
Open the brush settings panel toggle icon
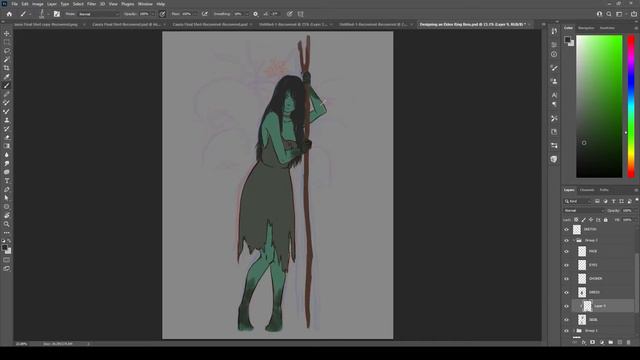57,14
